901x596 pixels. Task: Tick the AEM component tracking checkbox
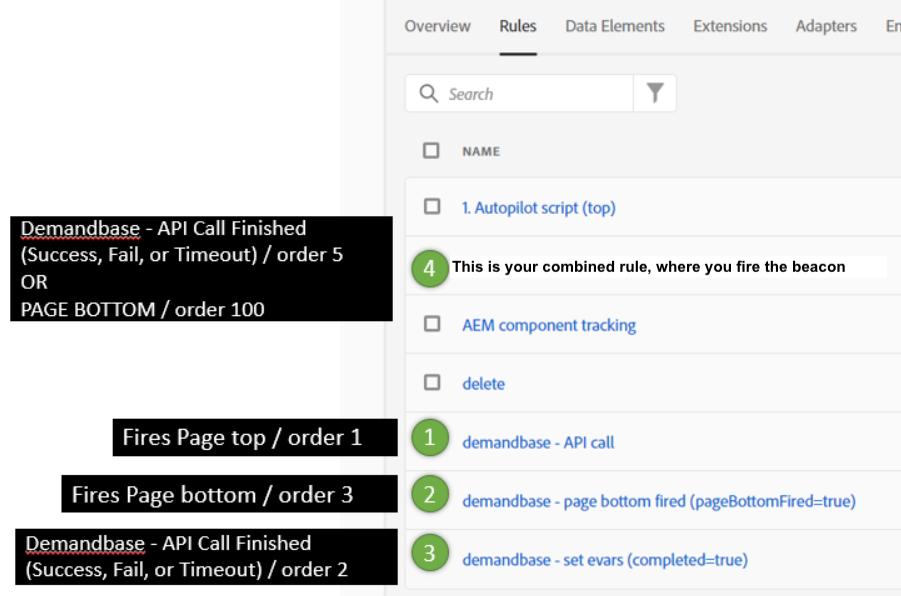432,324
